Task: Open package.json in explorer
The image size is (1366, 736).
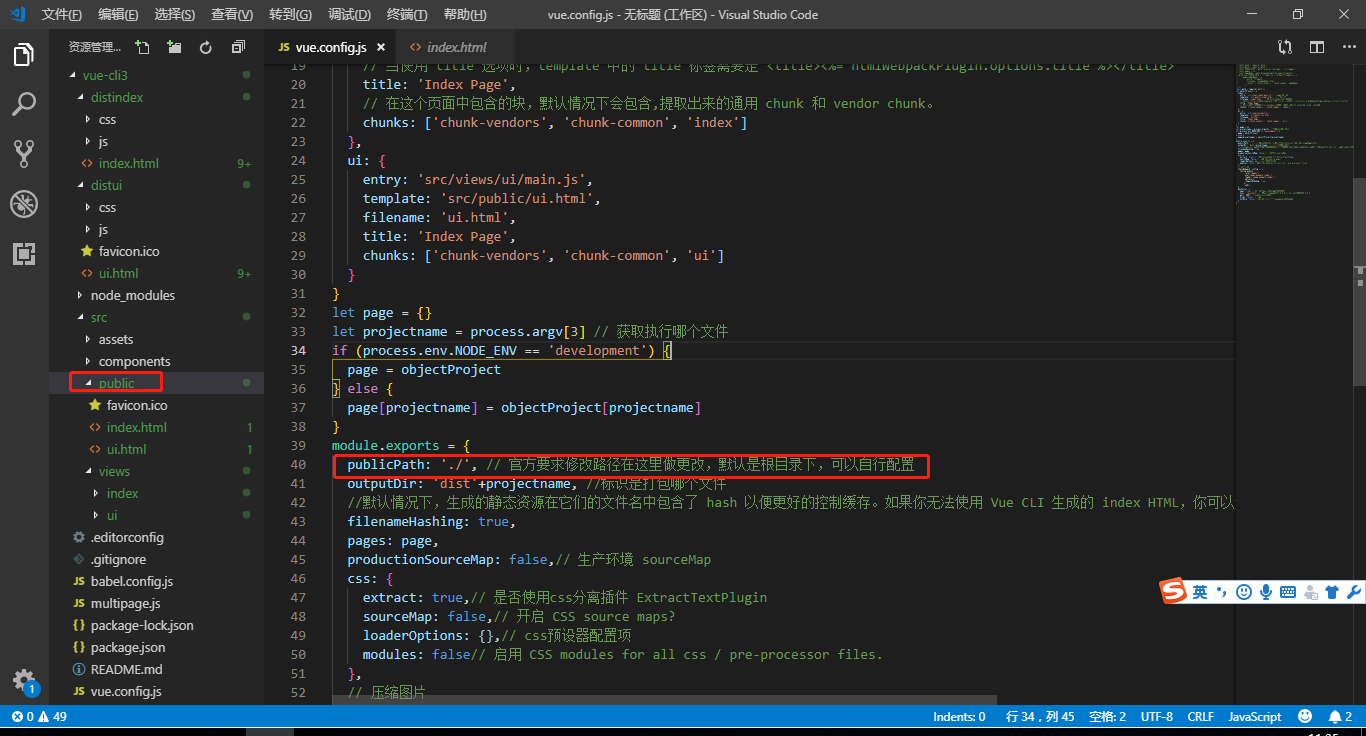Action: point(128,647)
